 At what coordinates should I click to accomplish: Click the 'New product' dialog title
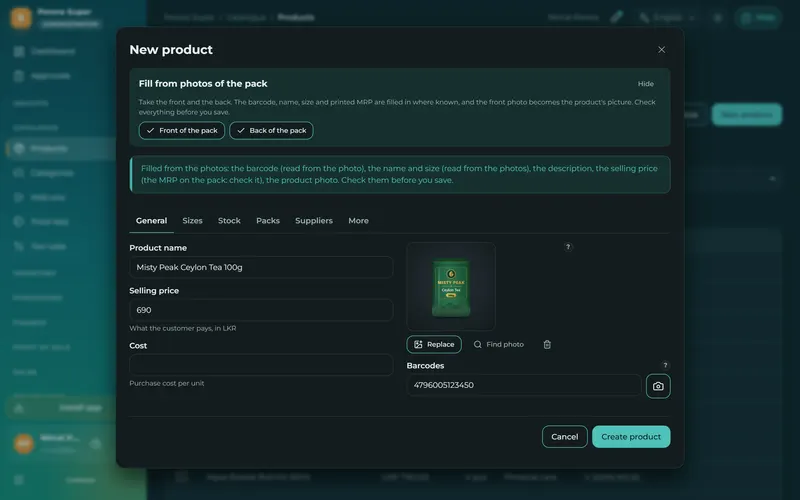click(171, 49)
